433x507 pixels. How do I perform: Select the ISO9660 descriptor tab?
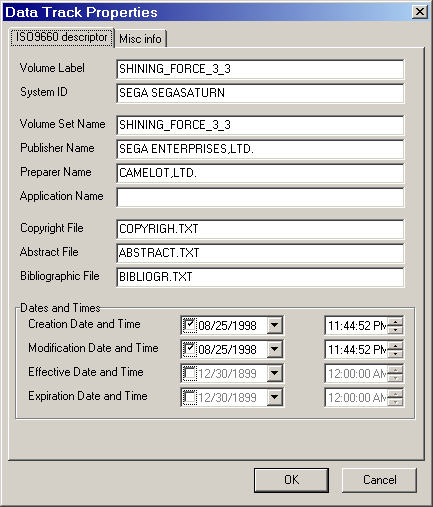pos(62,37)
